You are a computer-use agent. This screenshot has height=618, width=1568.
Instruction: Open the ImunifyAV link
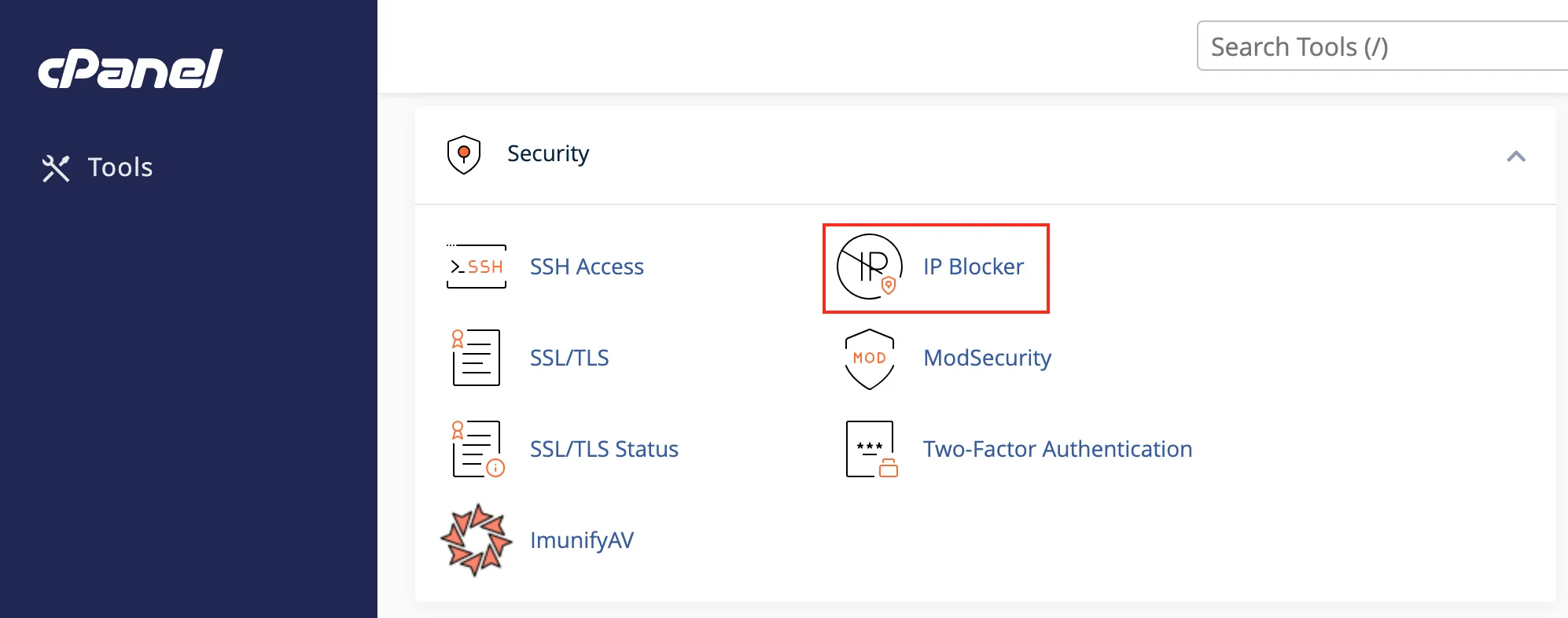[582, 540]
